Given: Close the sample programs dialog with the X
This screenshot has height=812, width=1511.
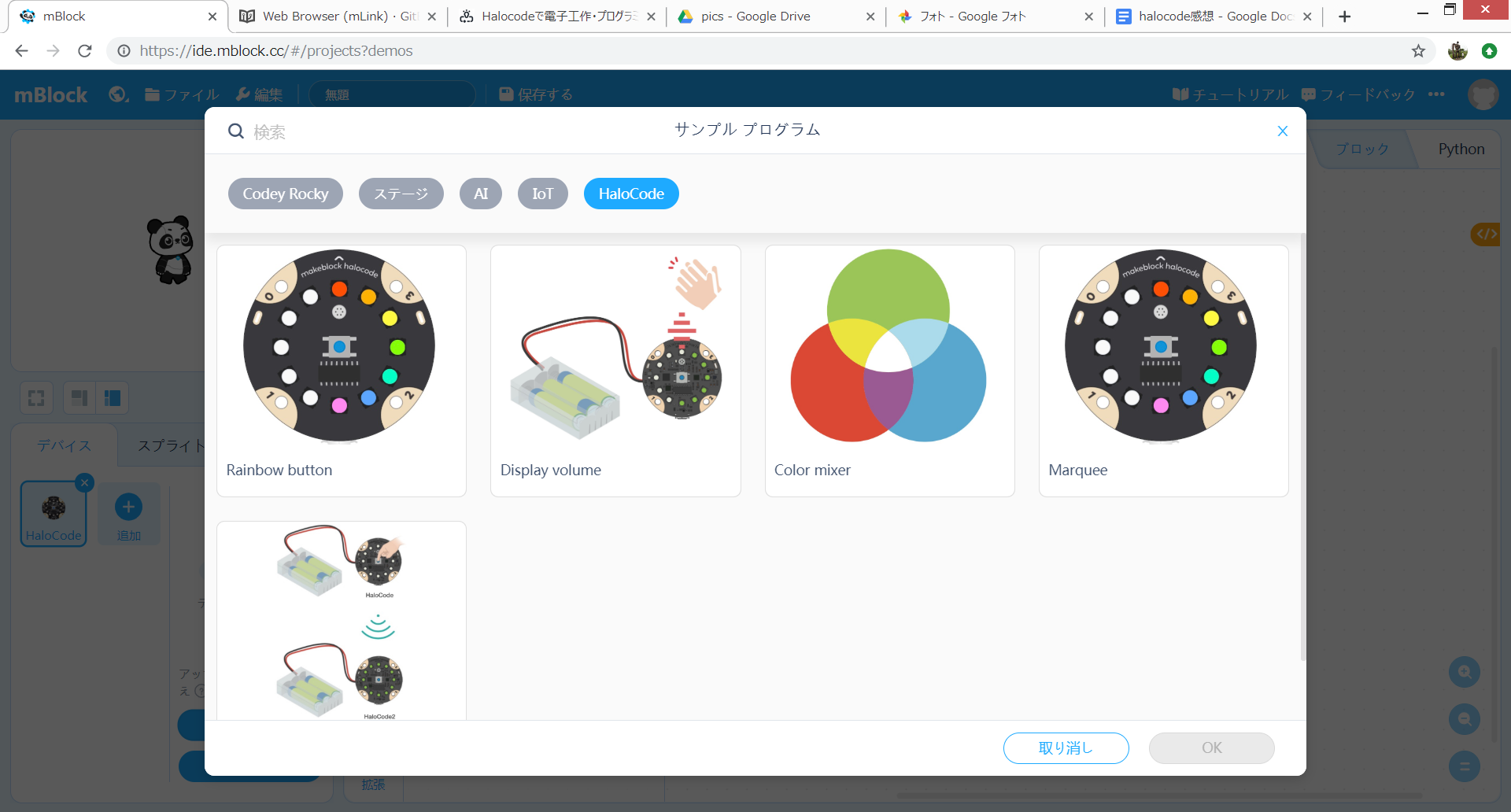Looking at the screenshot, I should pos(1282,131).
